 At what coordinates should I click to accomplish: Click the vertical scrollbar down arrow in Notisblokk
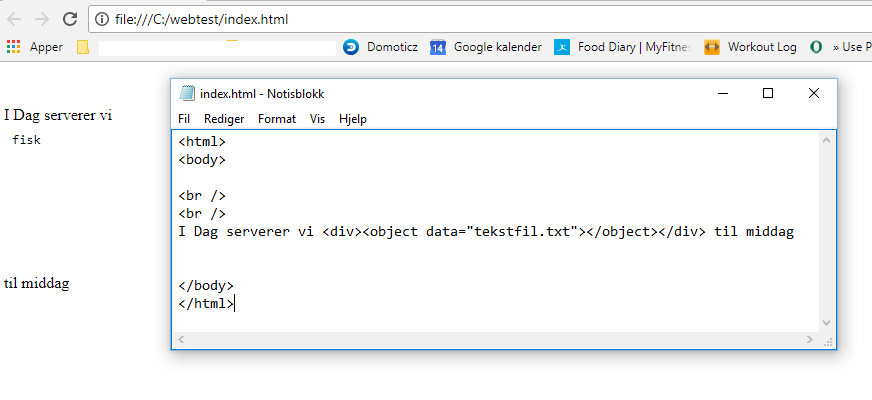826,323
